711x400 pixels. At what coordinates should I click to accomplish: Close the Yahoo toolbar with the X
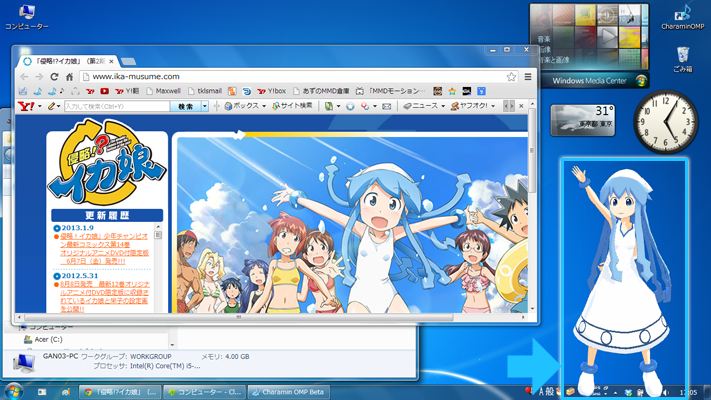click(x=521, y=106)
